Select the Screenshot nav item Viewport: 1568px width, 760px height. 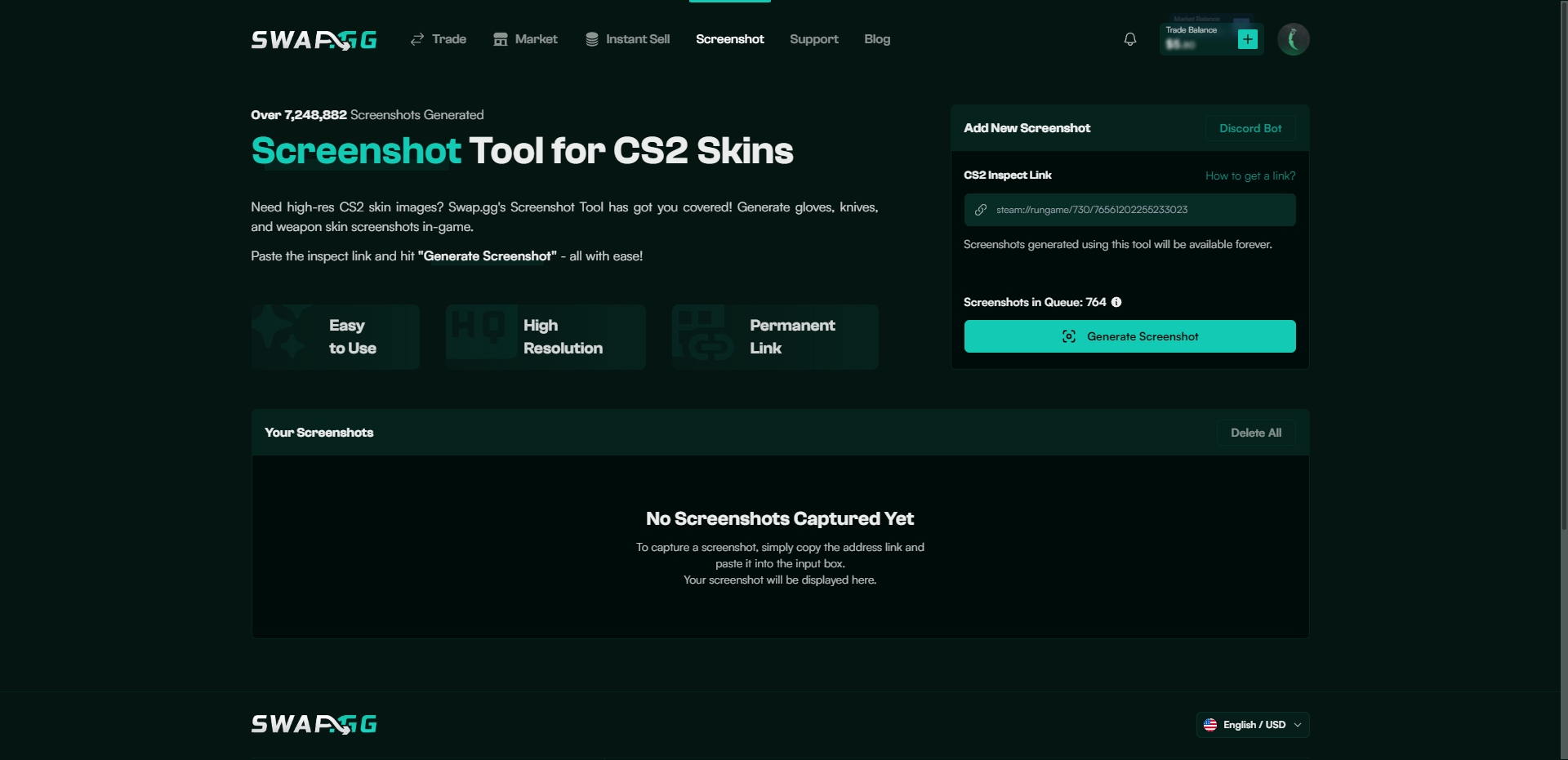(x=730, y=39)
